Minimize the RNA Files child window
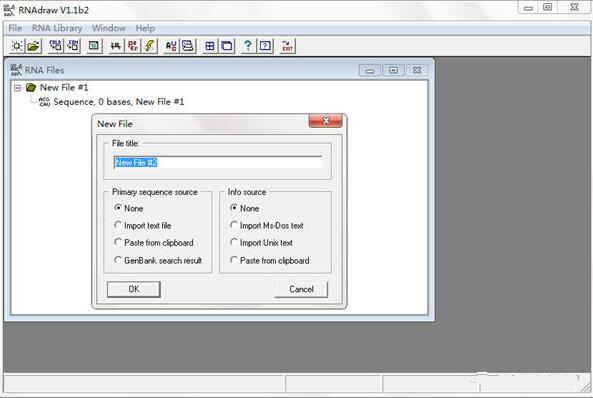 pyautogui.click(x=370, y=70)
